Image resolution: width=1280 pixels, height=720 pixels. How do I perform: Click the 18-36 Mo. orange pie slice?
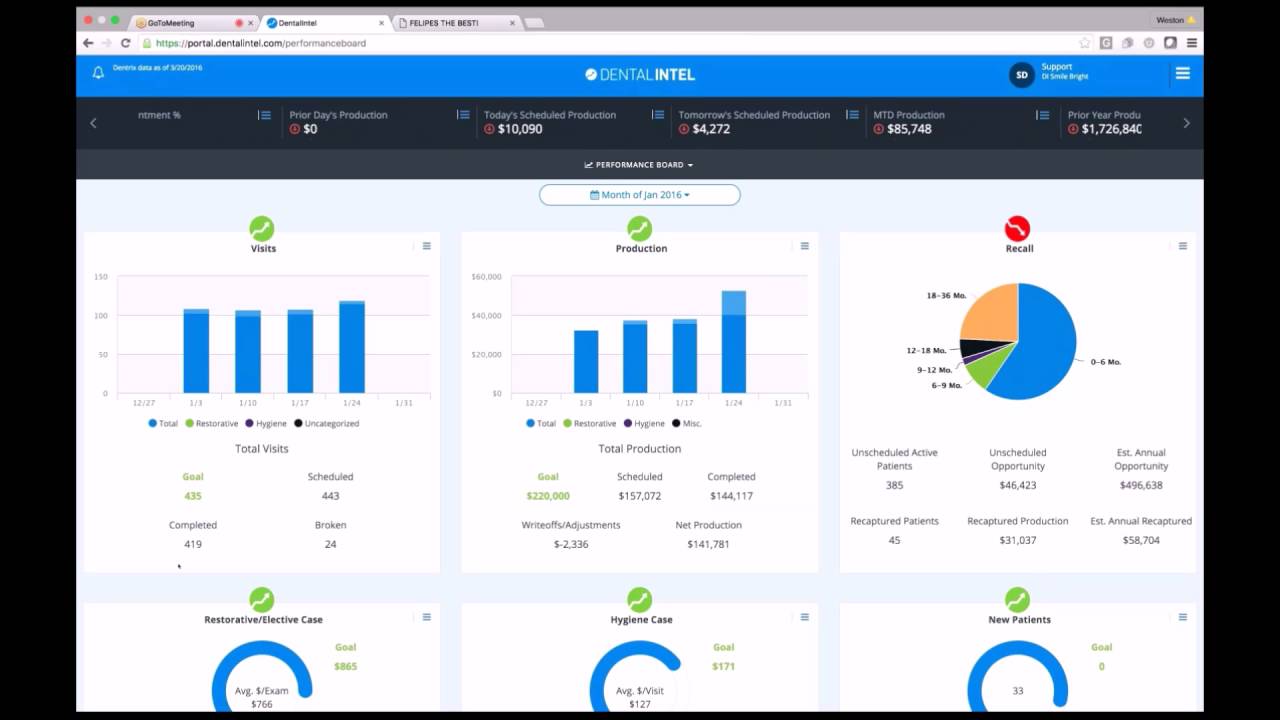coord(992,313)
